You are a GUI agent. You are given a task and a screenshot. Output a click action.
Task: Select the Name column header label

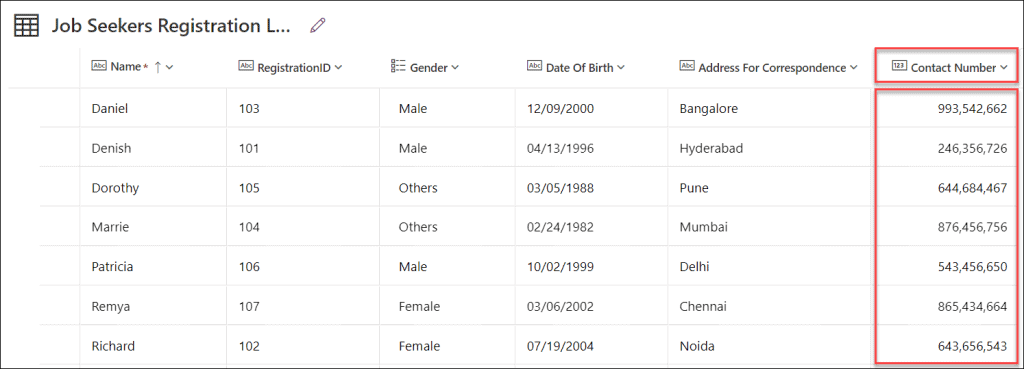[125, 67]
